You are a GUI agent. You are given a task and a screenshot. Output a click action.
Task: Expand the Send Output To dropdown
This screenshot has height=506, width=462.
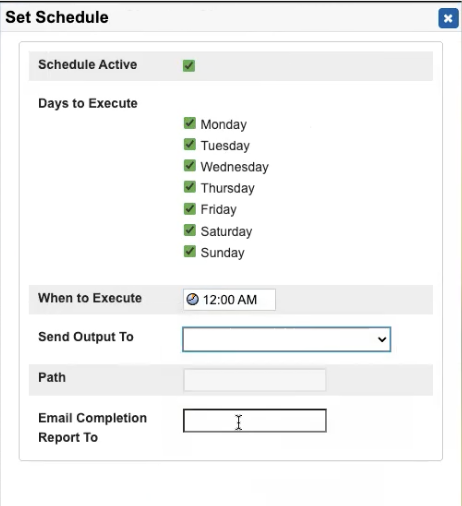[287, 339]
